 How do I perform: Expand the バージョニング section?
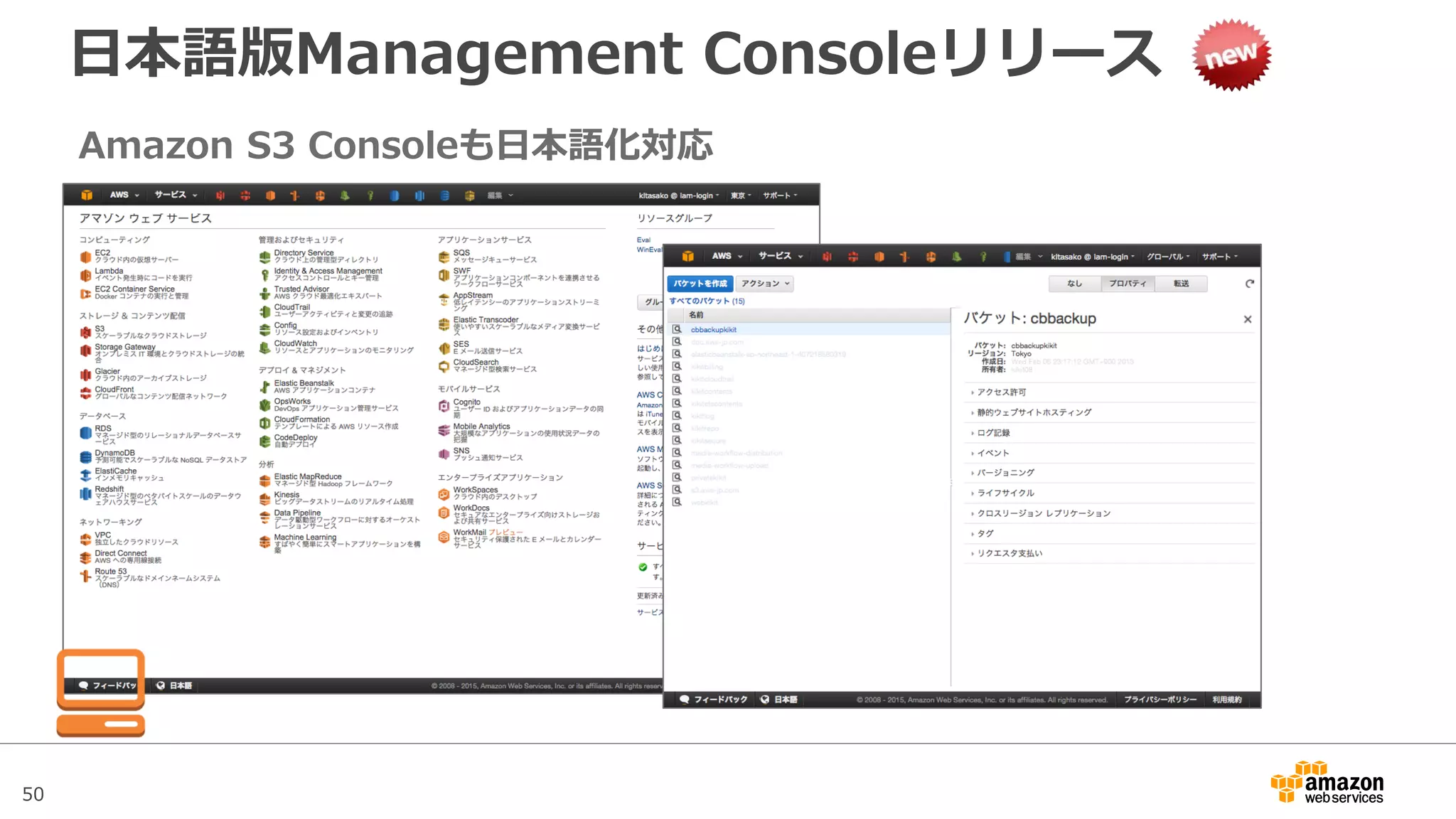1005,473
